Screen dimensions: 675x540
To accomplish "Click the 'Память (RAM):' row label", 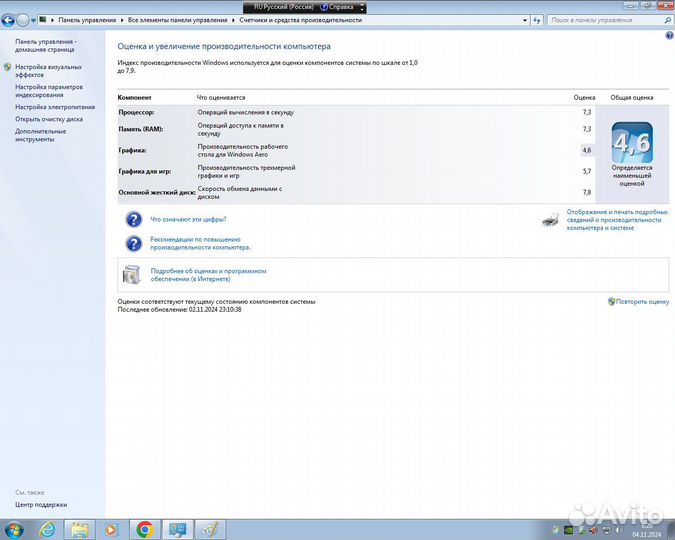I will pyautogui.click(x=140, y=129).
